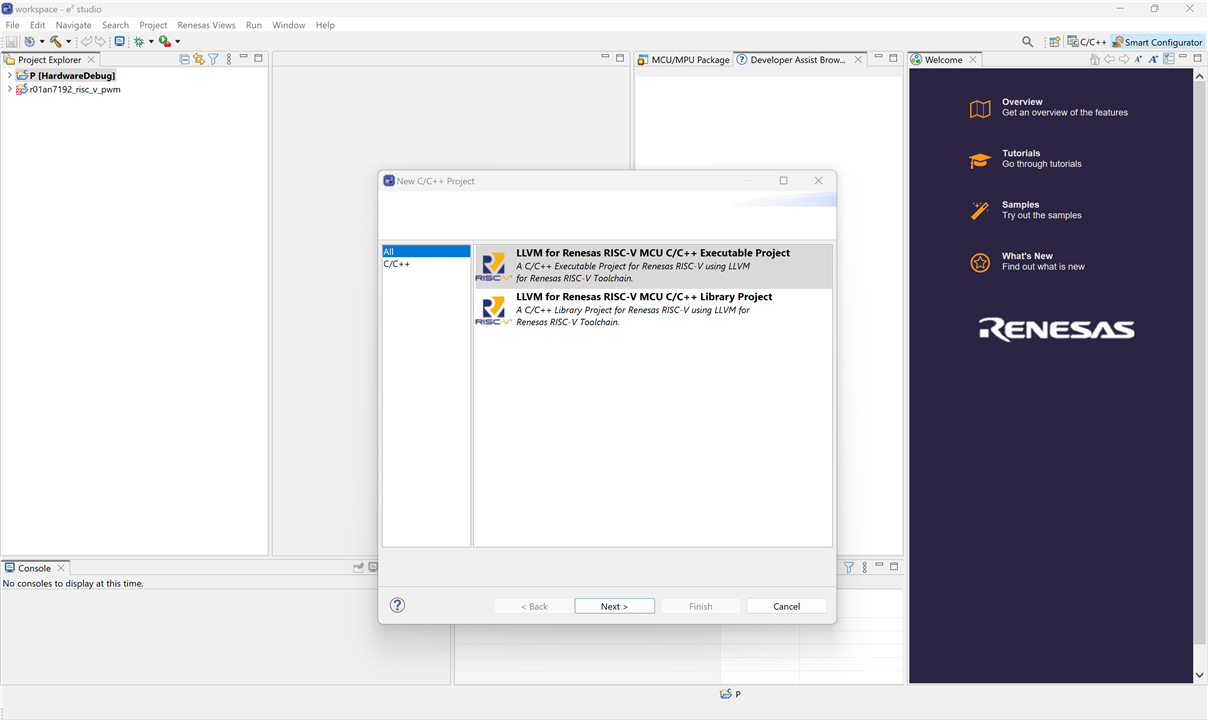The image size is (1208, 720).
Task: Click the Next button in the dialog
Action: point(614,606)
